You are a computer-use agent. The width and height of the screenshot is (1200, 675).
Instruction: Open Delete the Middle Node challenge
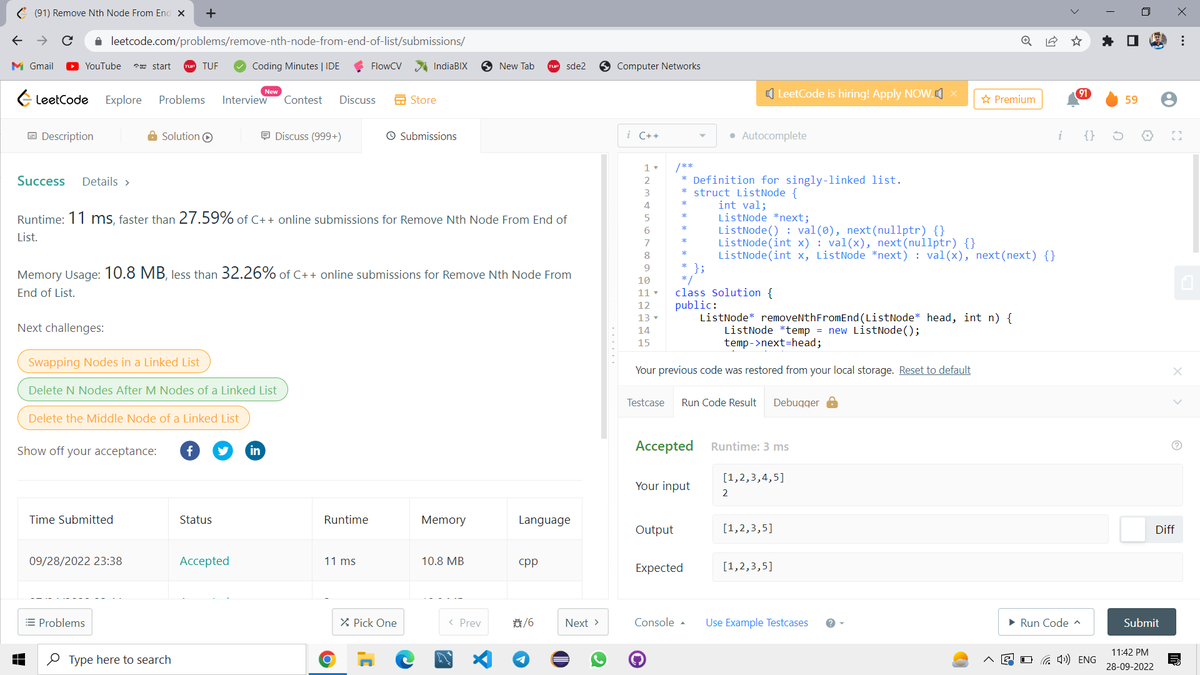tap(134, 418)
